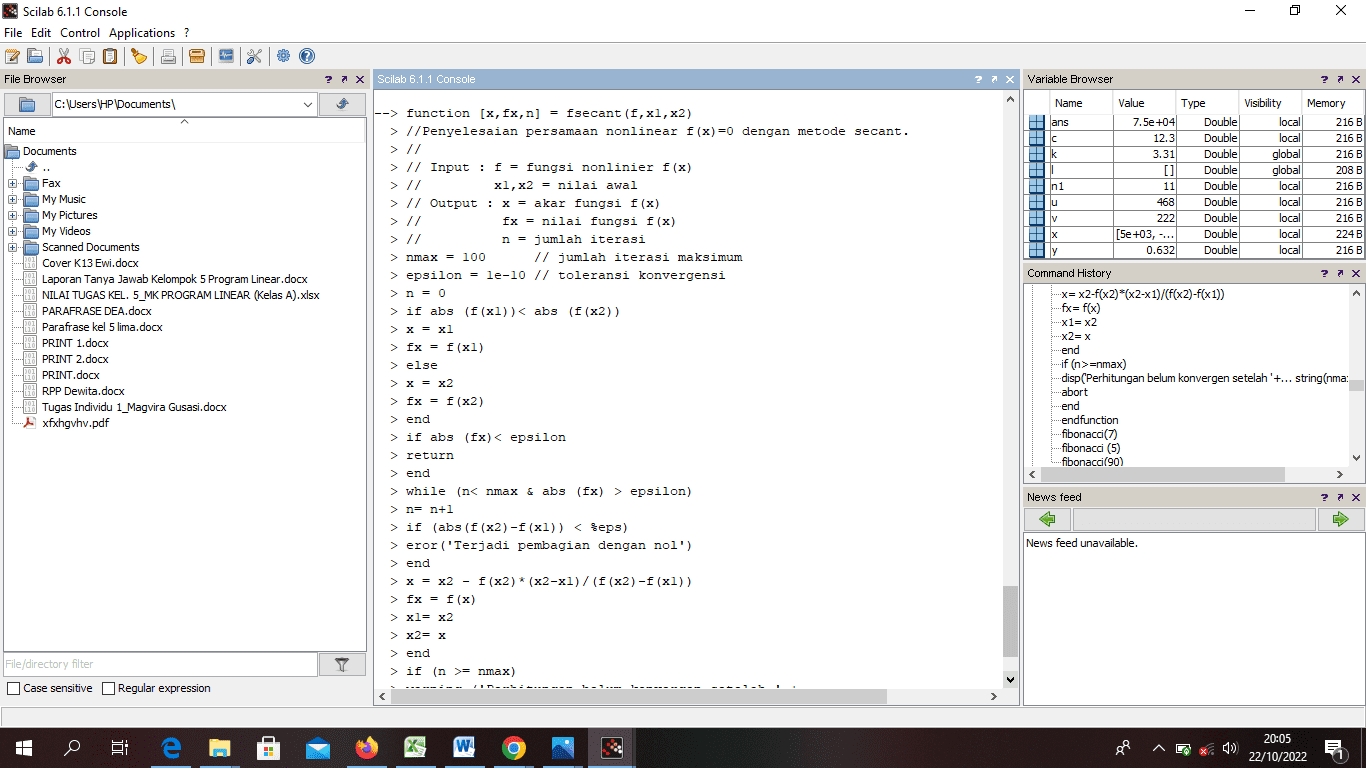
Task: Undock the Scilab Console panel
Action: (x=994, y=79)
